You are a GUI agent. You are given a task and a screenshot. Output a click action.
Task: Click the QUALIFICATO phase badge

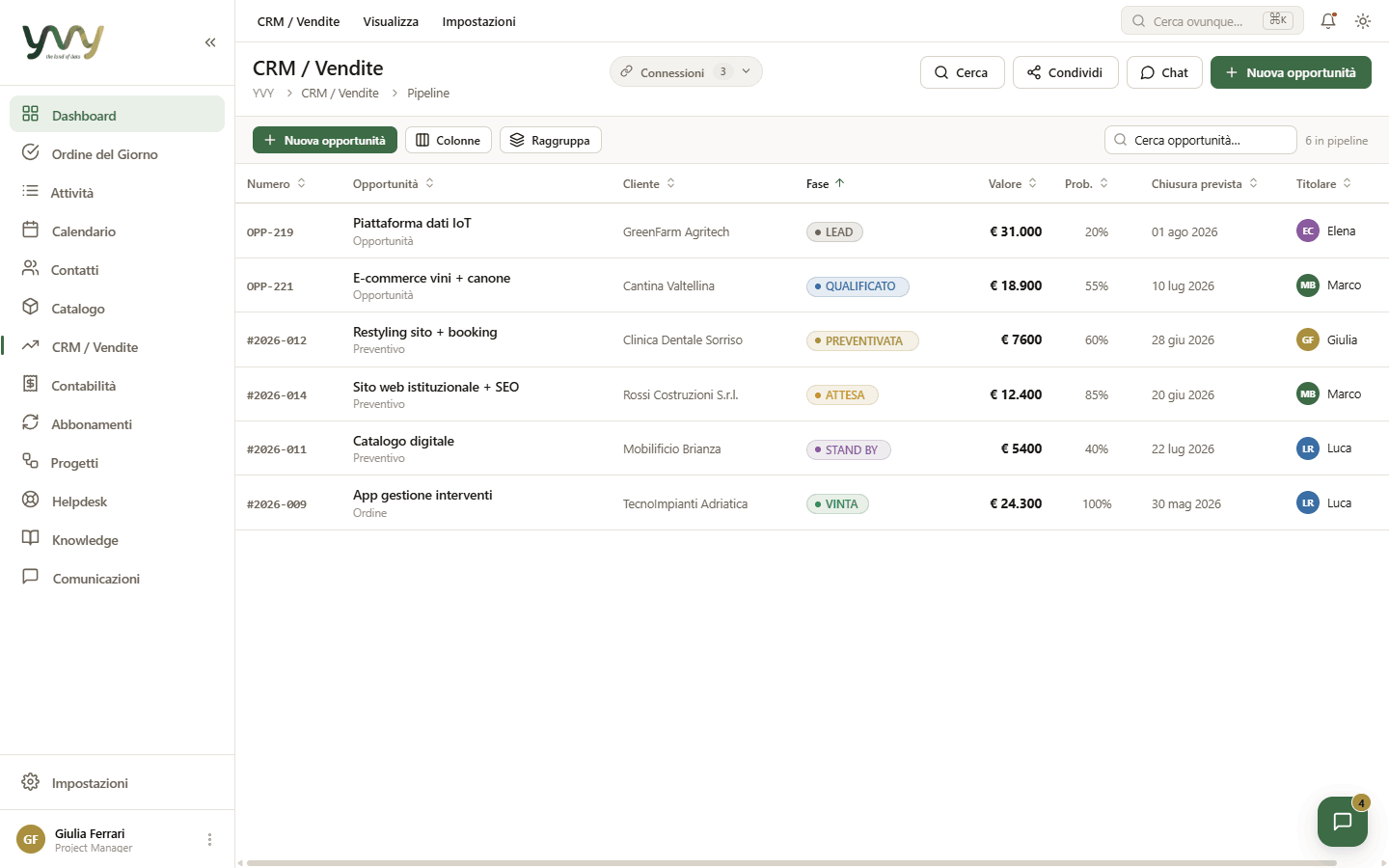(x=858, y=285)
